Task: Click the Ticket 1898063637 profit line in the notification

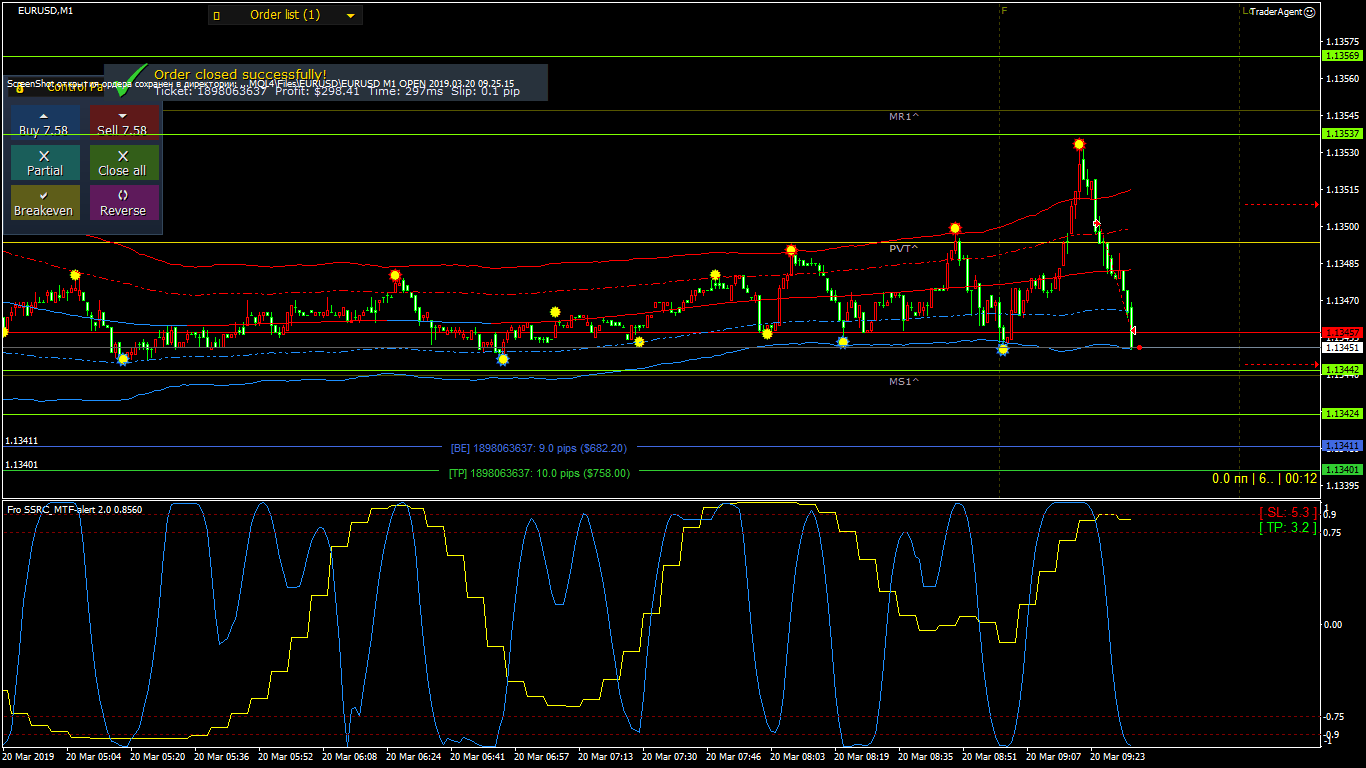Action: tap(337, 91)
